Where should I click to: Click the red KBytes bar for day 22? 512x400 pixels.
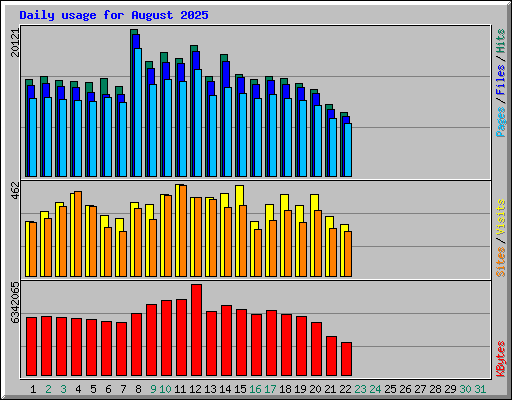pyautogui.click(x=346, y=359)
